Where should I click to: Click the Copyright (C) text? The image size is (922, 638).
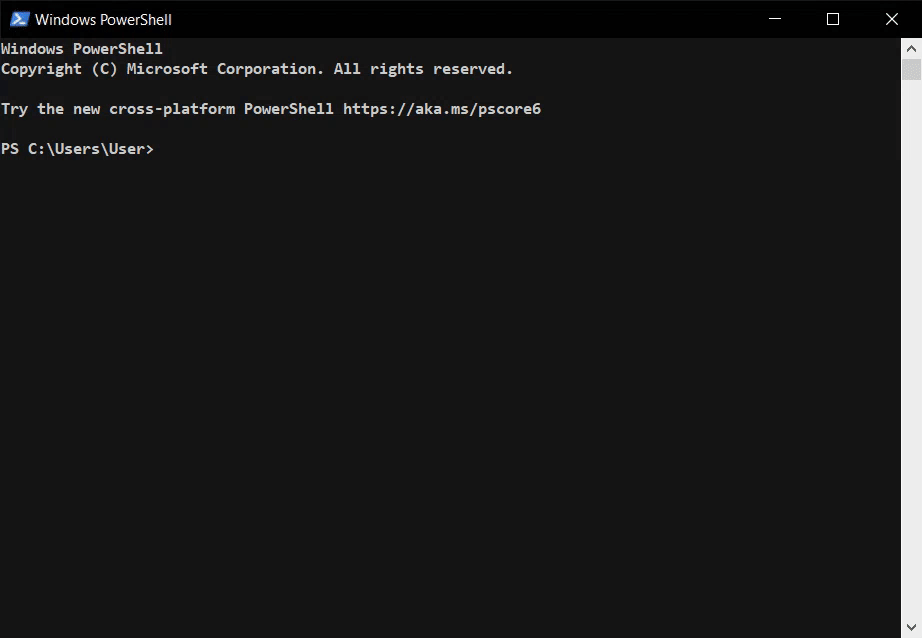59,69
